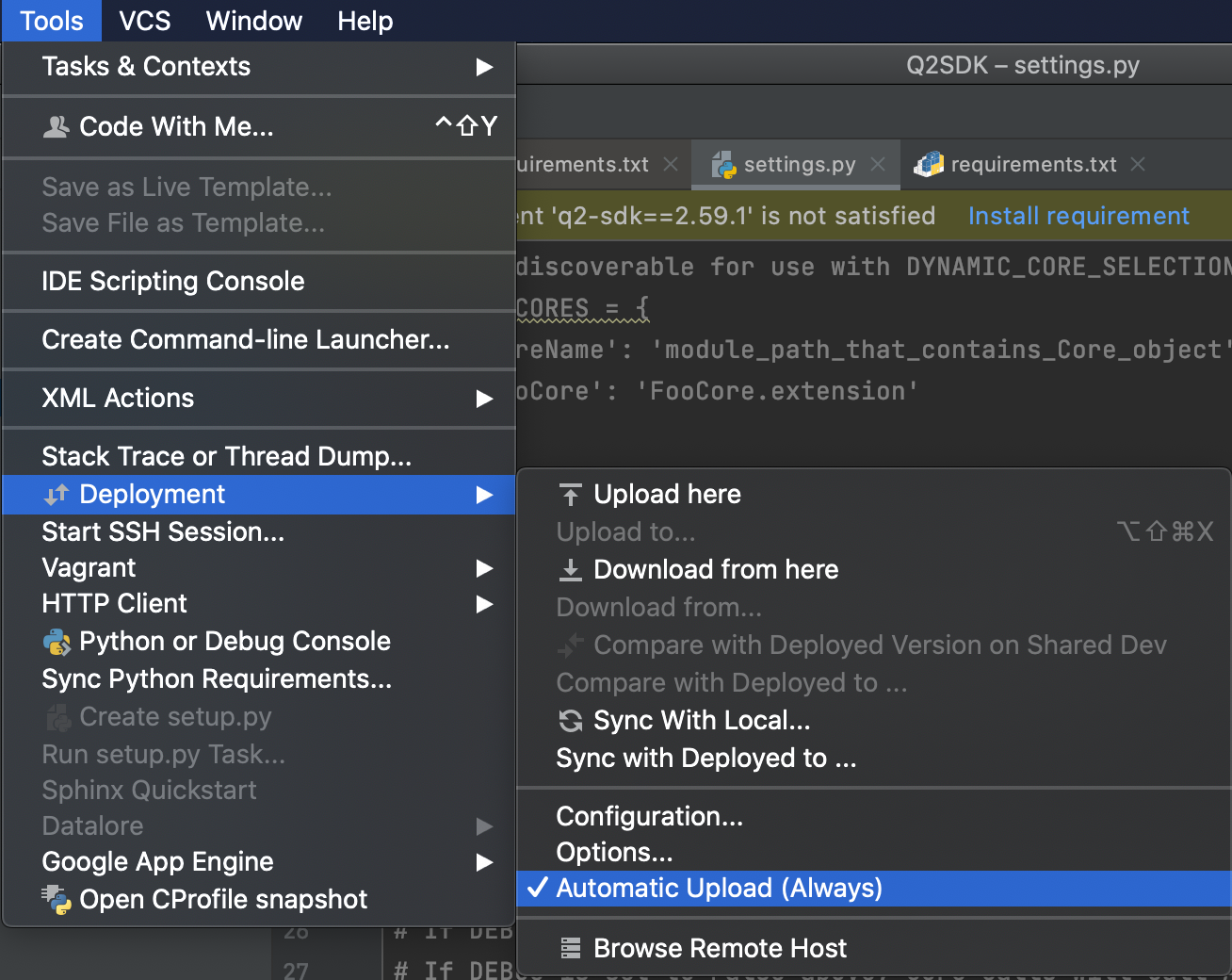Open deployment Options...
This screenshot has height=980, width=1232.
point(874,852)
